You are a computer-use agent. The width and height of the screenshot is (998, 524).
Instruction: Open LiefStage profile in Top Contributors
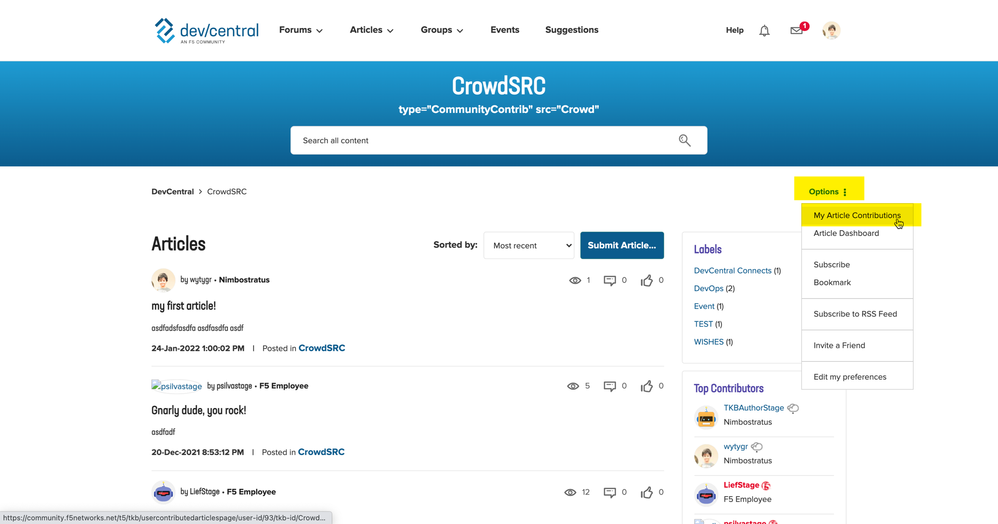pos(741,486)
